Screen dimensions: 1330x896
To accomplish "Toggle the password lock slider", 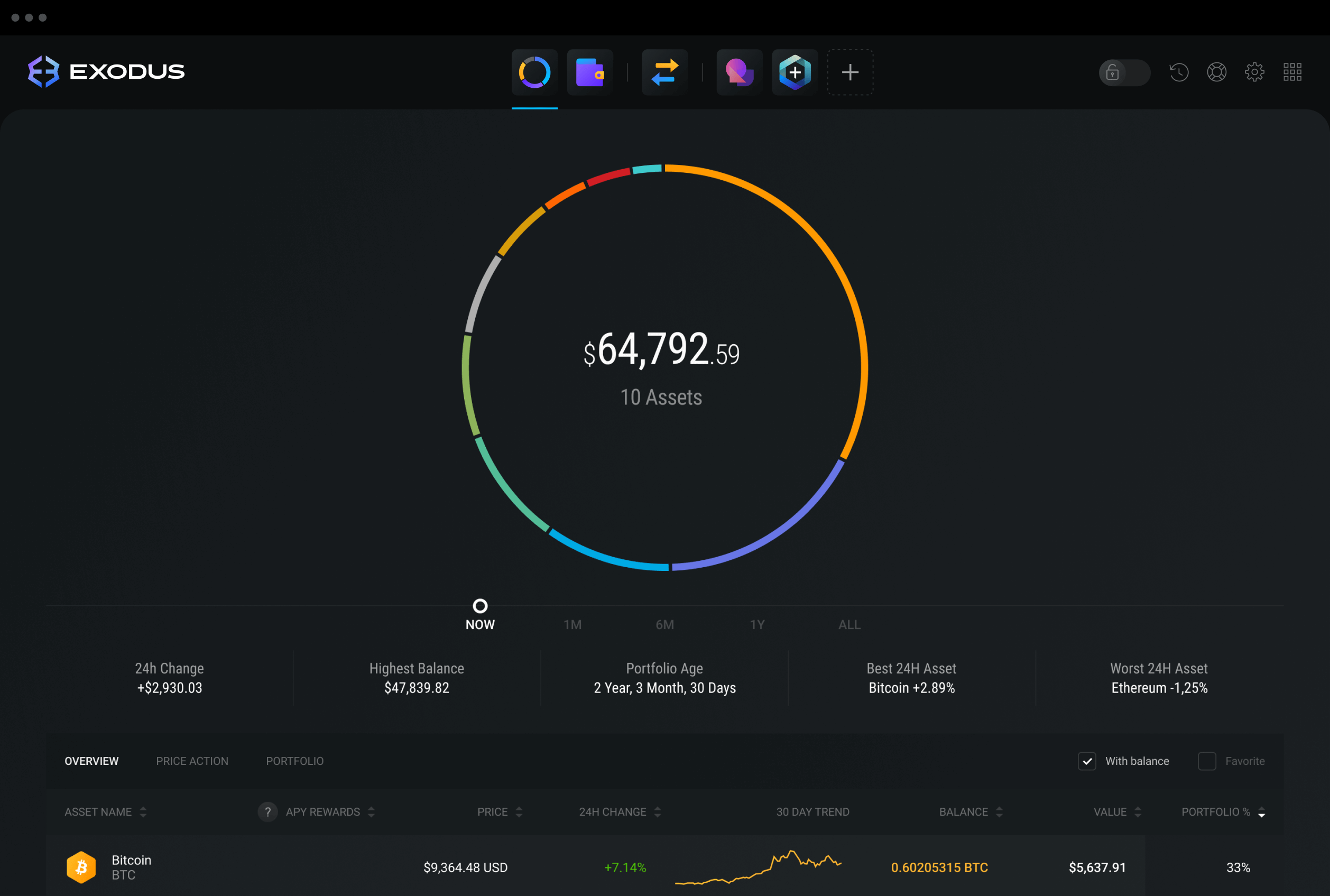I will (1122, 71).
